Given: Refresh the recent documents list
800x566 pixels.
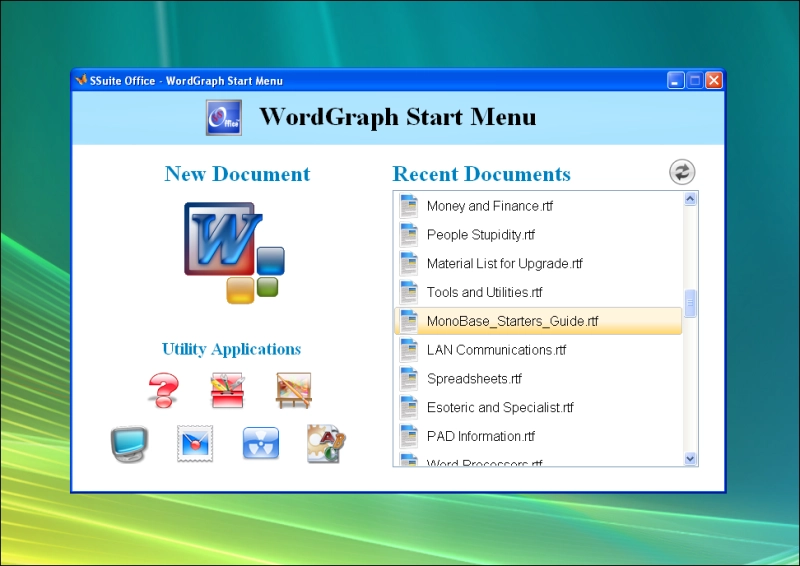Looking at the screenshot, I should [682, 172].
